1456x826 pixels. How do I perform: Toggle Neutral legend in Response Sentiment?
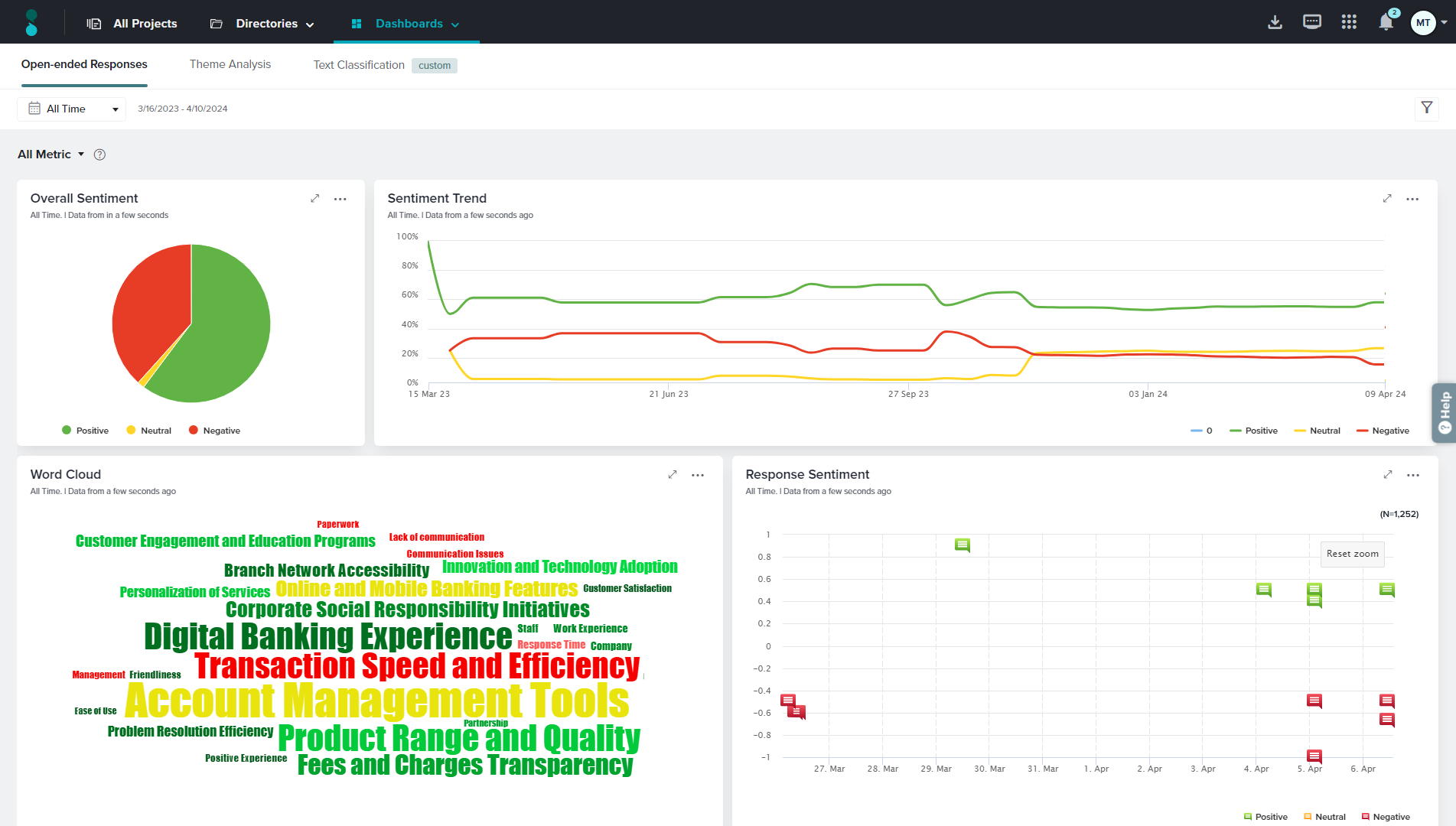(1324, 817)
